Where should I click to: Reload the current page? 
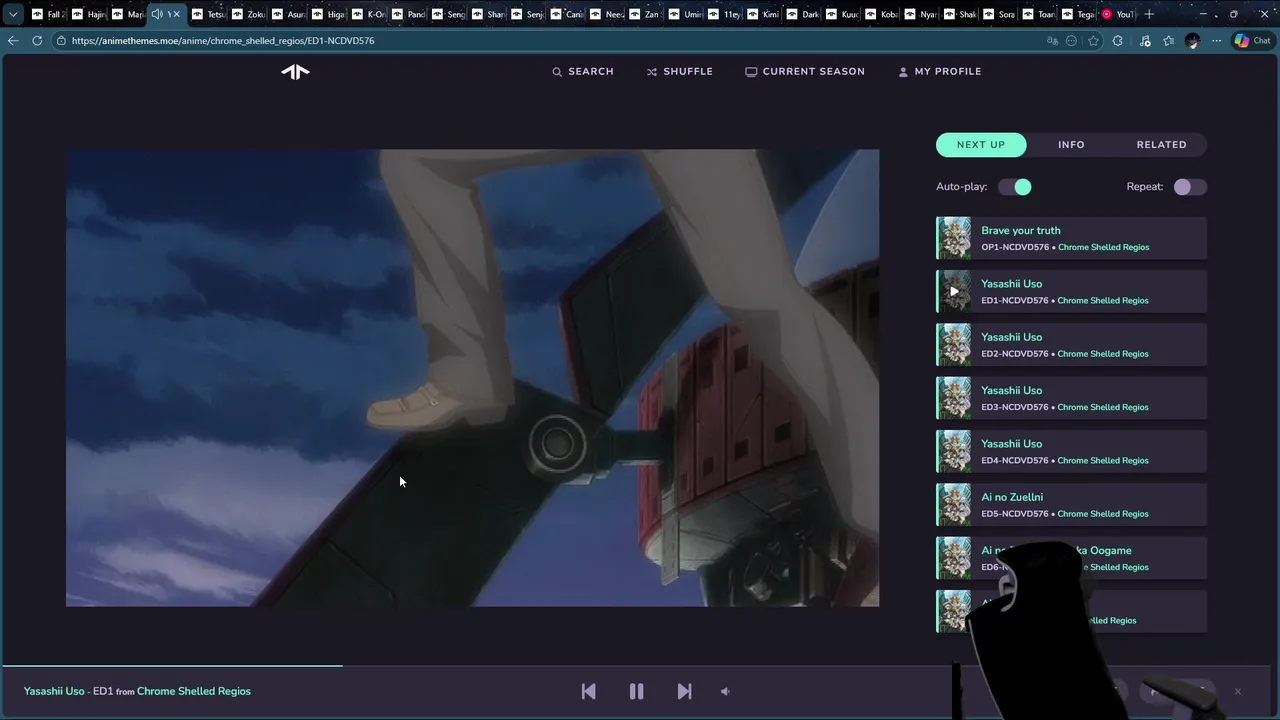37,41
